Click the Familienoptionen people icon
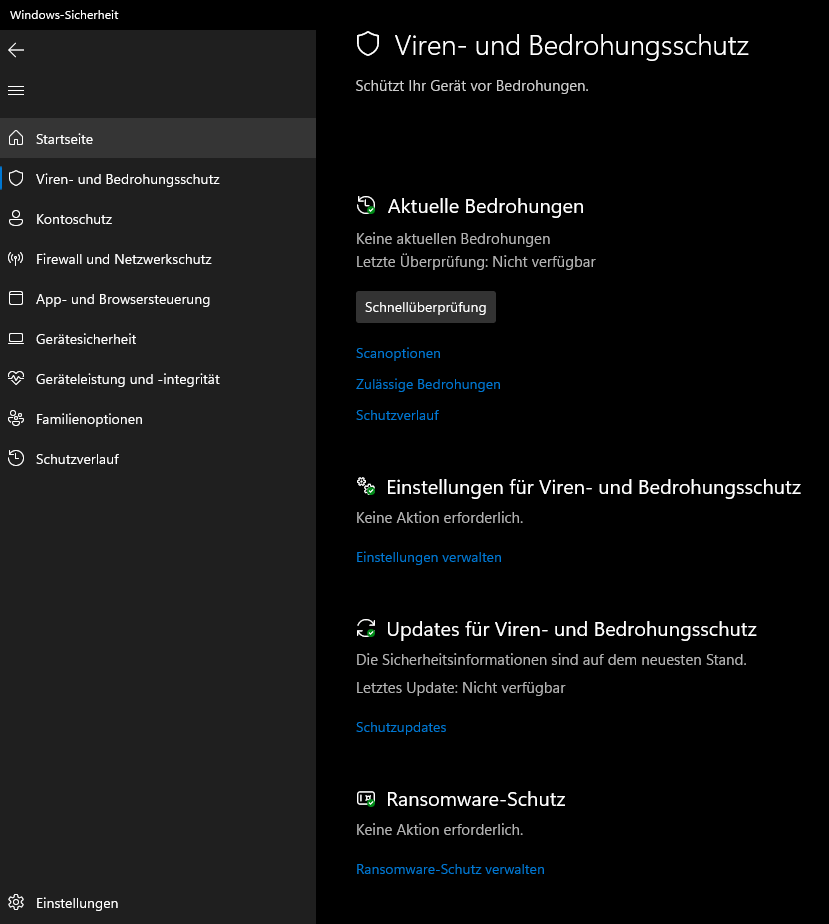This screenshot has height=924, width=829. point(16,419)
